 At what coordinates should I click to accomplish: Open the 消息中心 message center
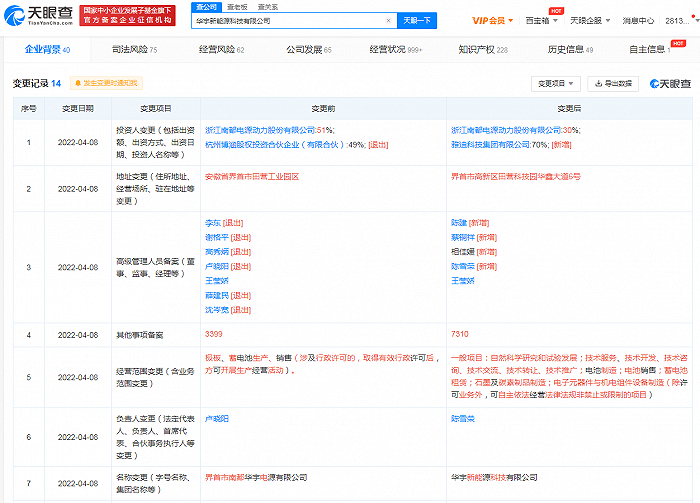click(x=639, y=20)
